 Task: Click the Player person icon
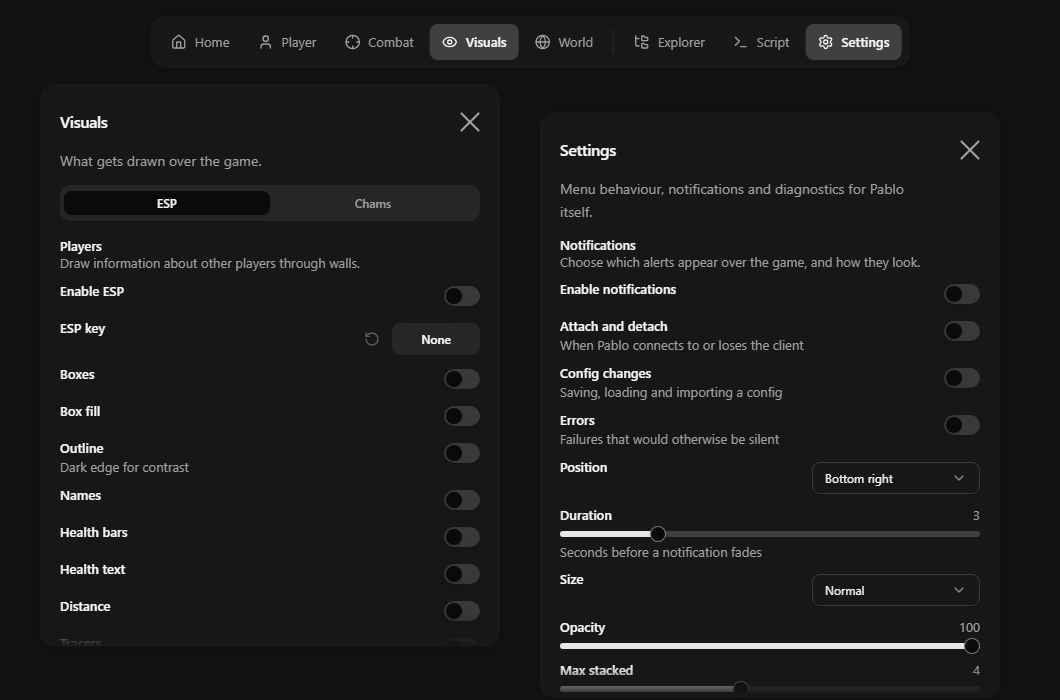pyautogui.click(x=265, y=42)
